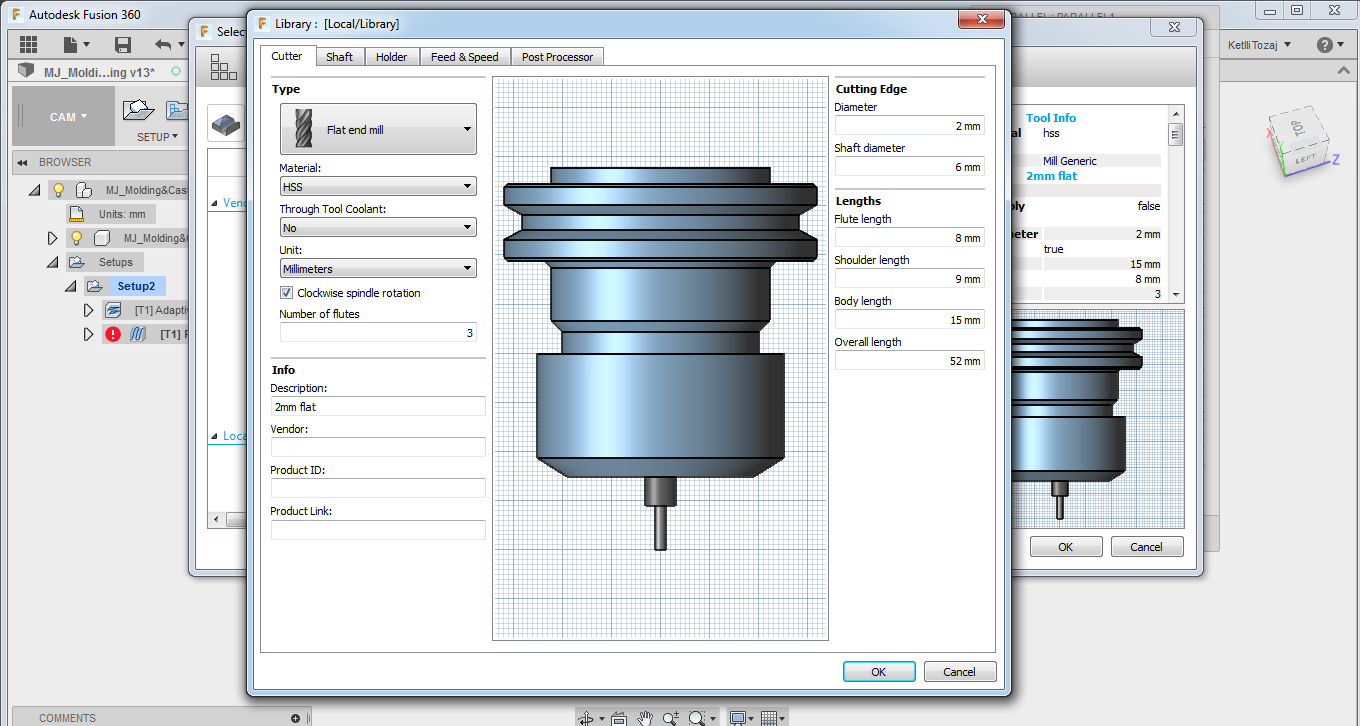
Task: Click the red error icon on operation
Action: point(112,335)
